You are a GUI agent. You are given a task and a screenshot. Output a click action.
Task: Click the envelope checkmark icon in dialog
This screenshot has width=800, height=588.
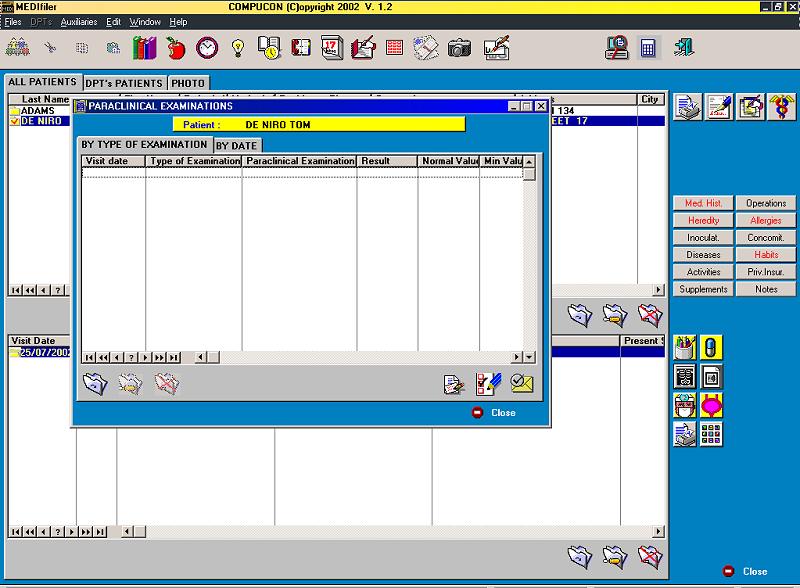click(x=521, y=383)
